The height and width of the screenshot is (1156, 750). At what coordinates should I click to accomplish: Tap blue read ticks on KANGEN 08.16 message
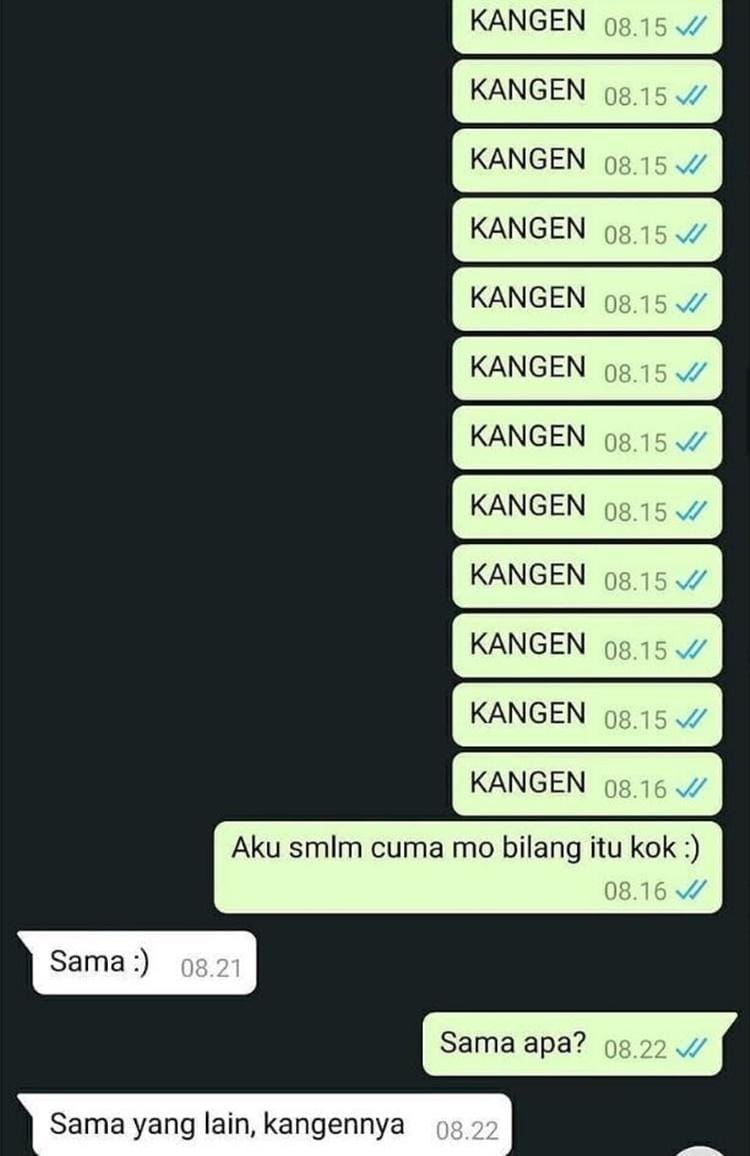[691, 788]
